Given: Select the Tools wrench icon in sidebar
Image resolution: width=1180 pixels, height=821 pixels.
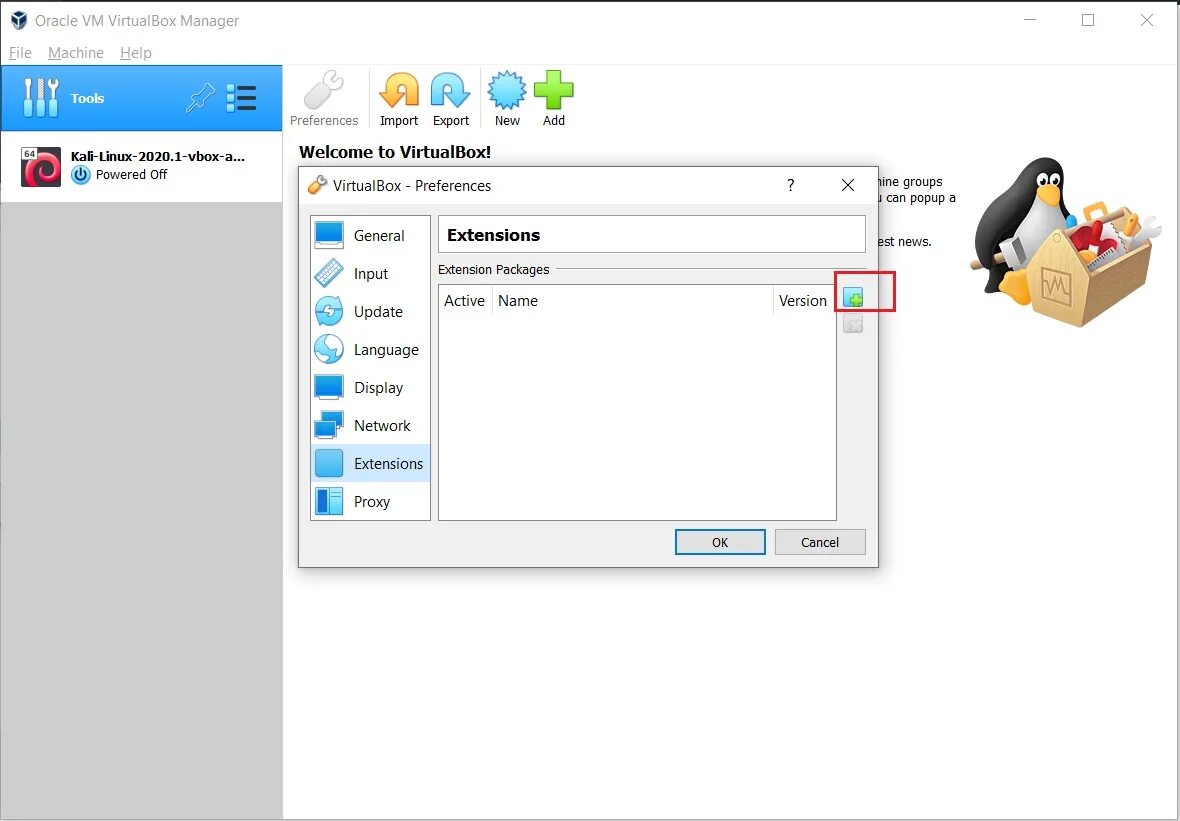Looking at the screenshot, I should pos(41,98).
